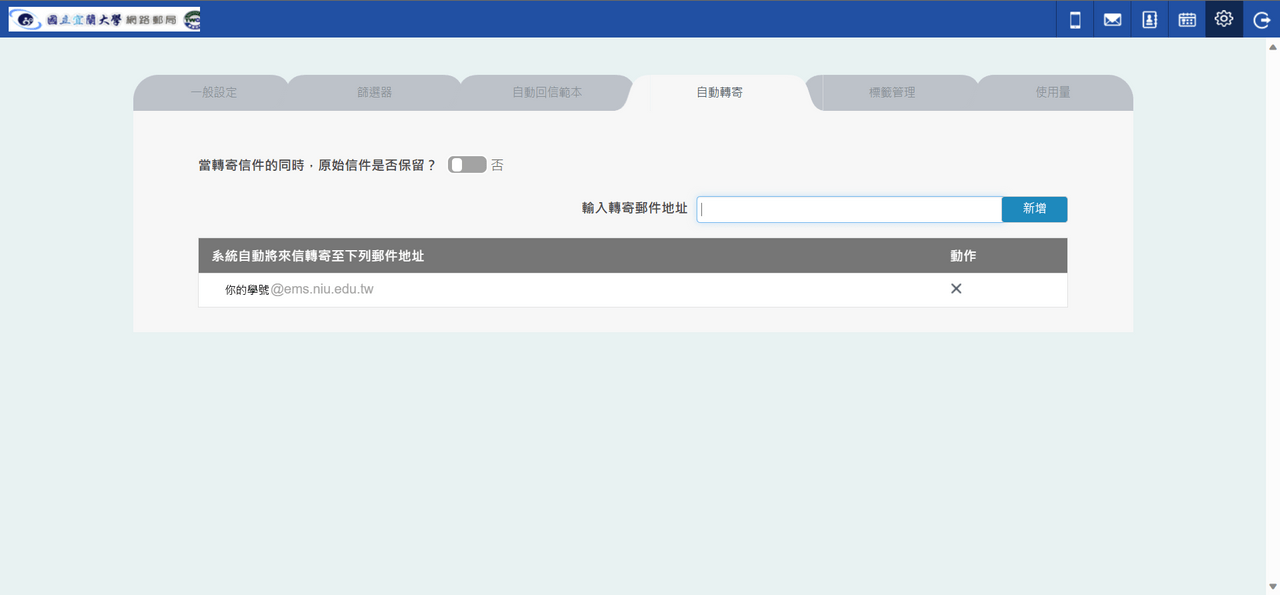Click the university webmail logo
Viewport: 1280px width, 595px height.
[104, 19]
